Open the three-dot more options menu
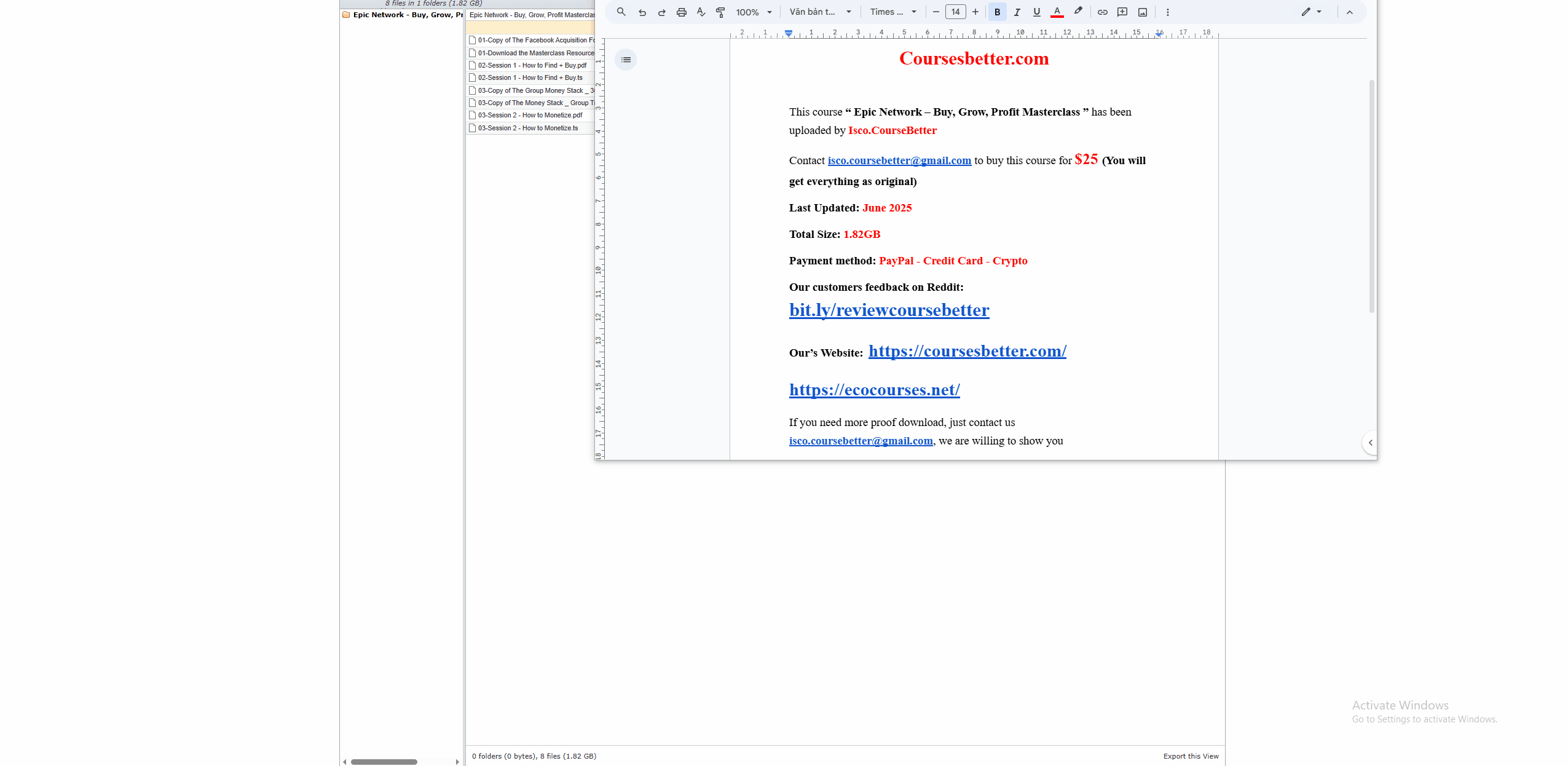The height and width of the screenshot is (766, 1568). pyautogui.click(x=1167, y=12)
